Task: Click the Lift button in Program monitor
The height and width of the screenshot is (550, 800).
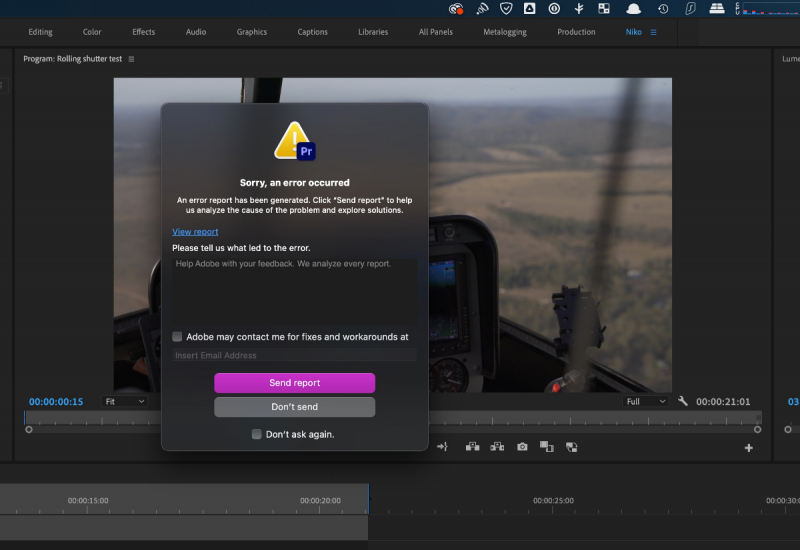Action: click(472, 447)
